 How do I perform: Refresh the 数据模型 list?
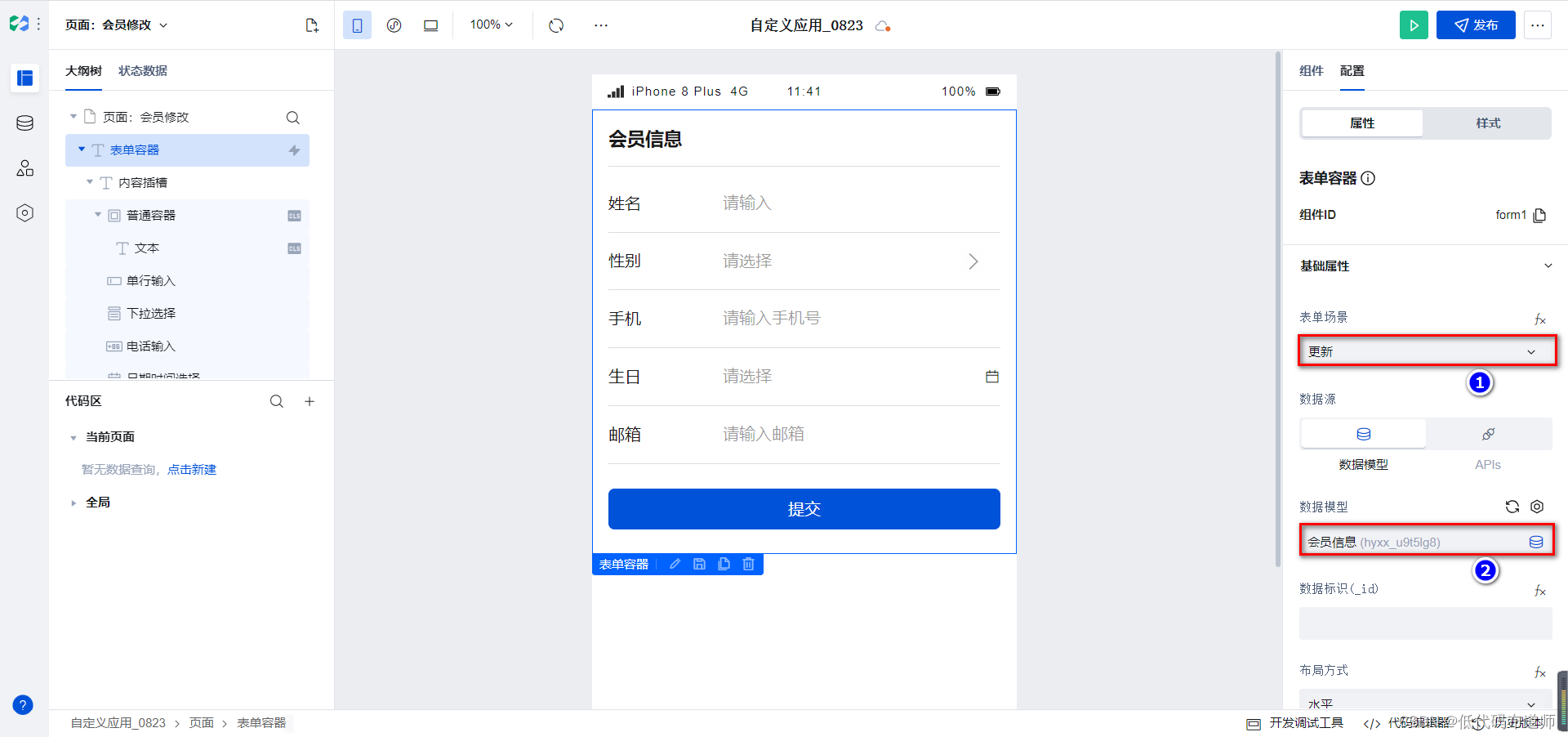(1512, 507)
